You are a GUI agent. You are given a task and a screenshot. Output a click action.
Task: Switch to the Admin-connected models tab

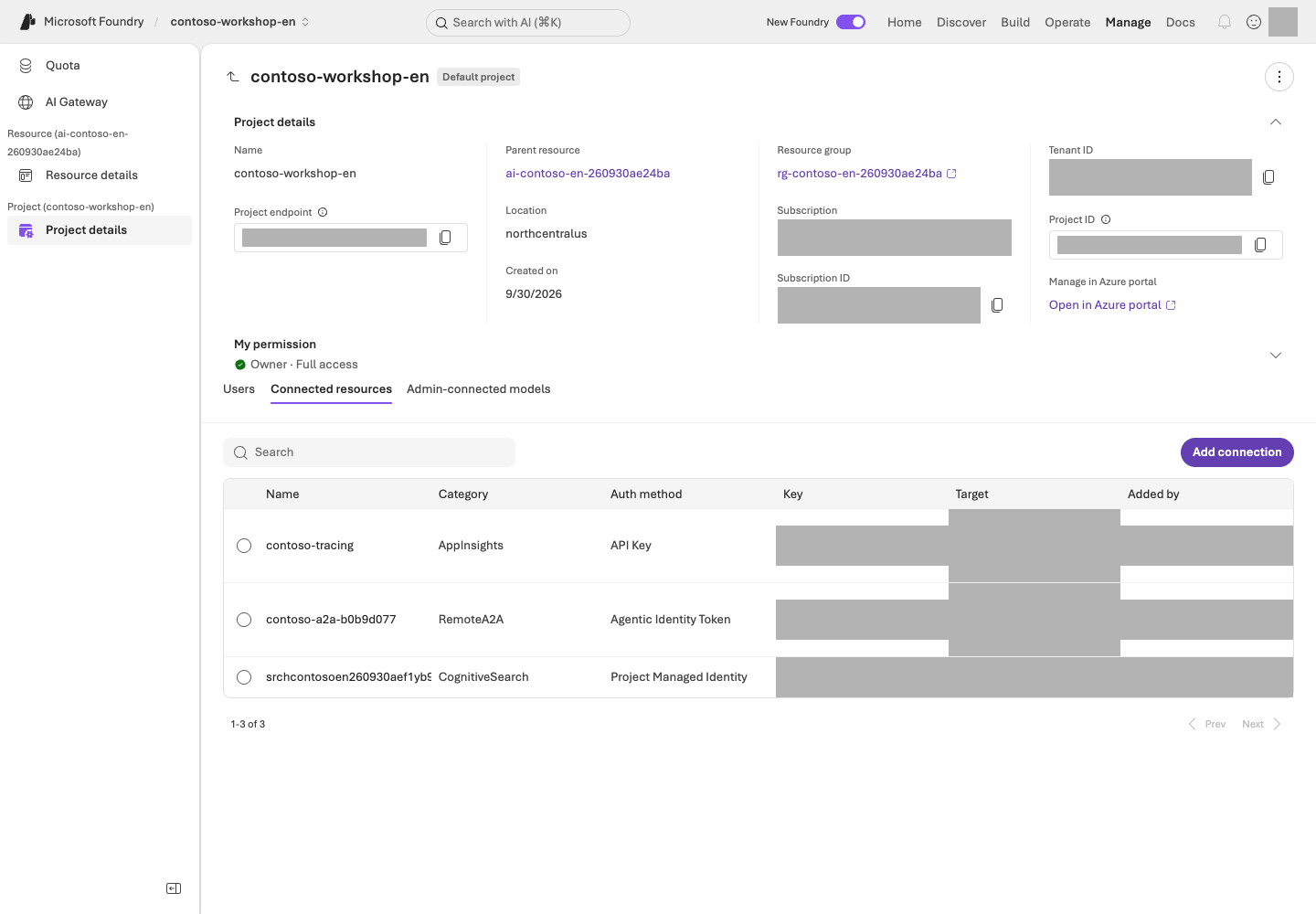click(478, 389)
